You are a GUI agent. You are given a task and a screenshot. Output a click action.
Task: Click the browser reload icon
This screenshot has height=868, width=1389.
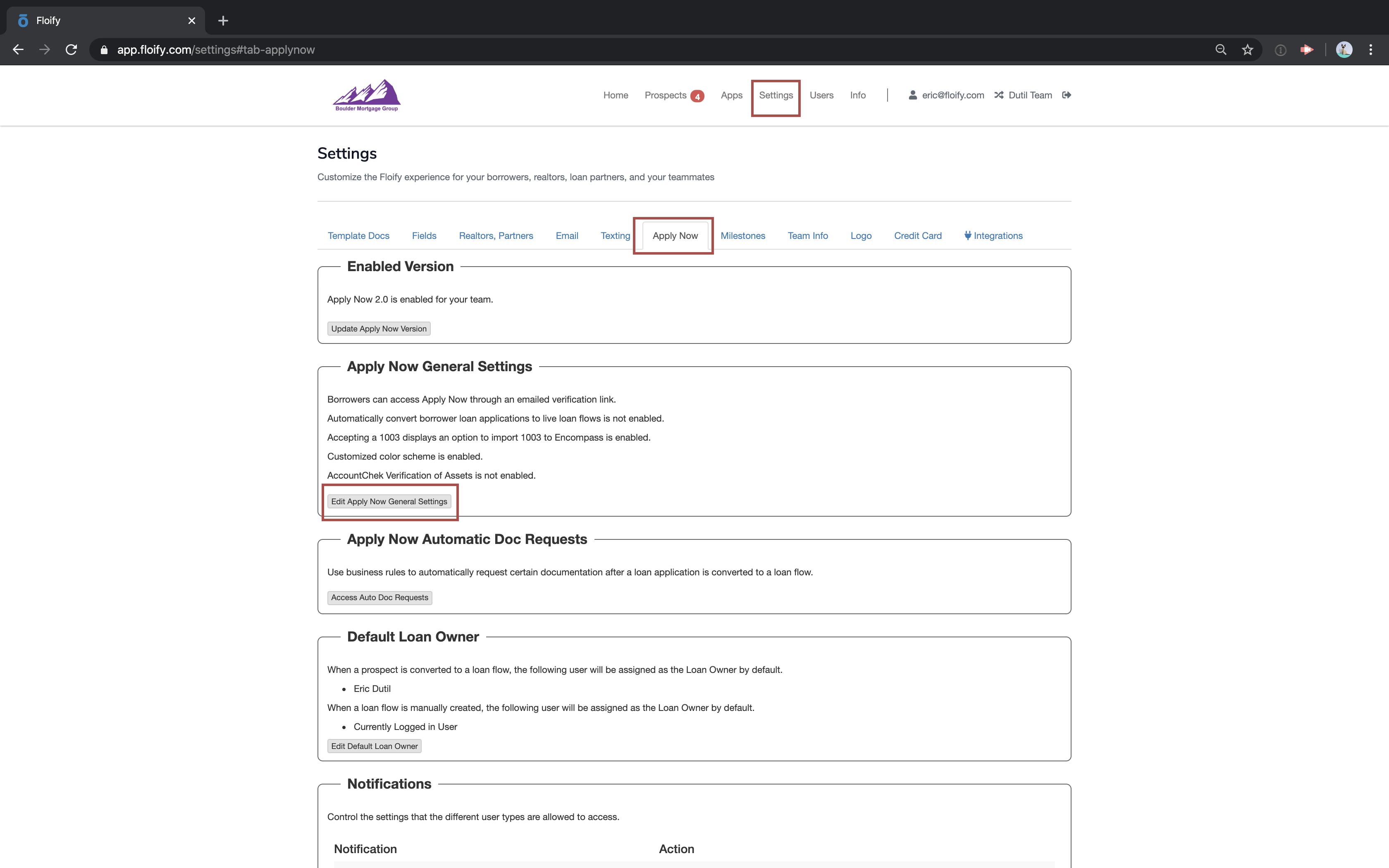[x=71, y=50]
